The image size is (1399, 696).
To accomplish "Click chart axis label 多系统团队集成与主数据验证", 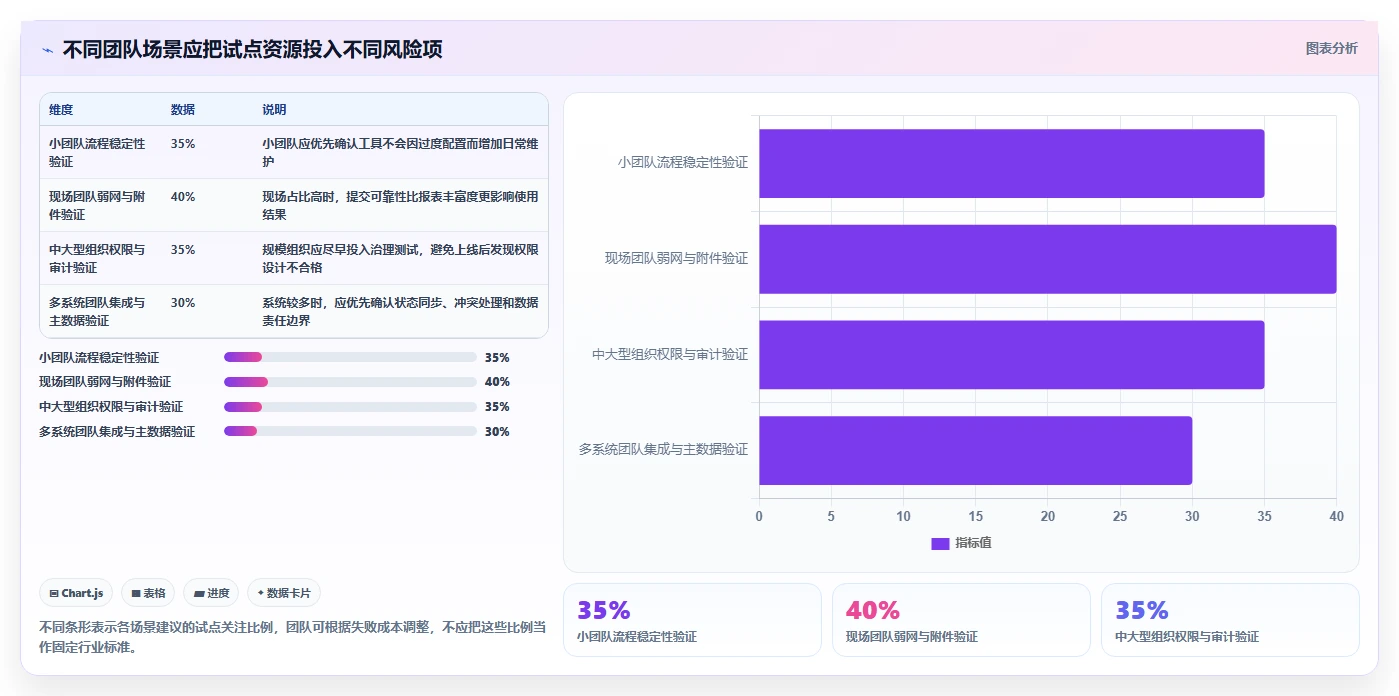I will [663, 450].
